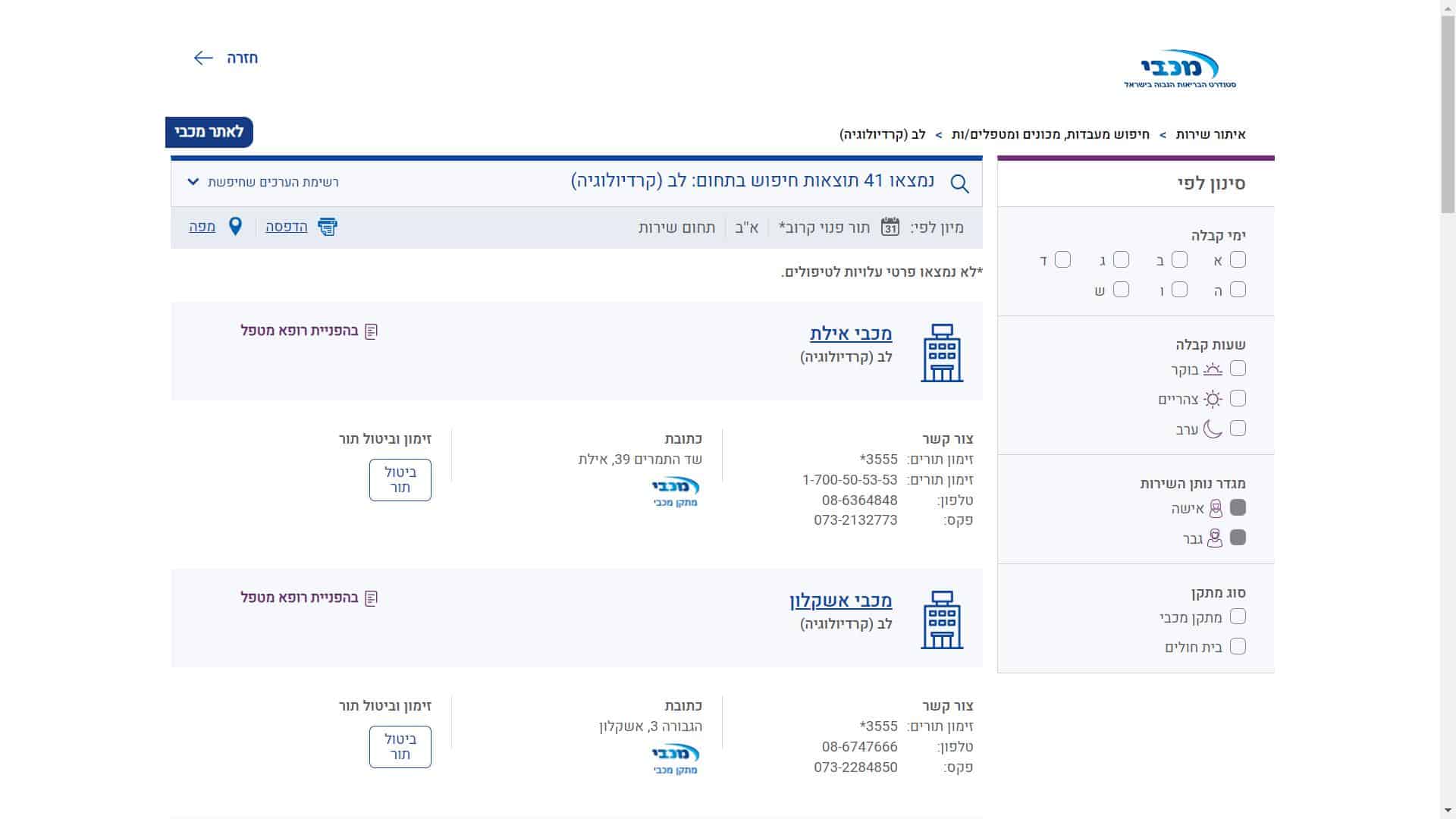Toggle the גבר gender checkbox
Viewport: 1456px width, 819px height.
[1238, 538]
